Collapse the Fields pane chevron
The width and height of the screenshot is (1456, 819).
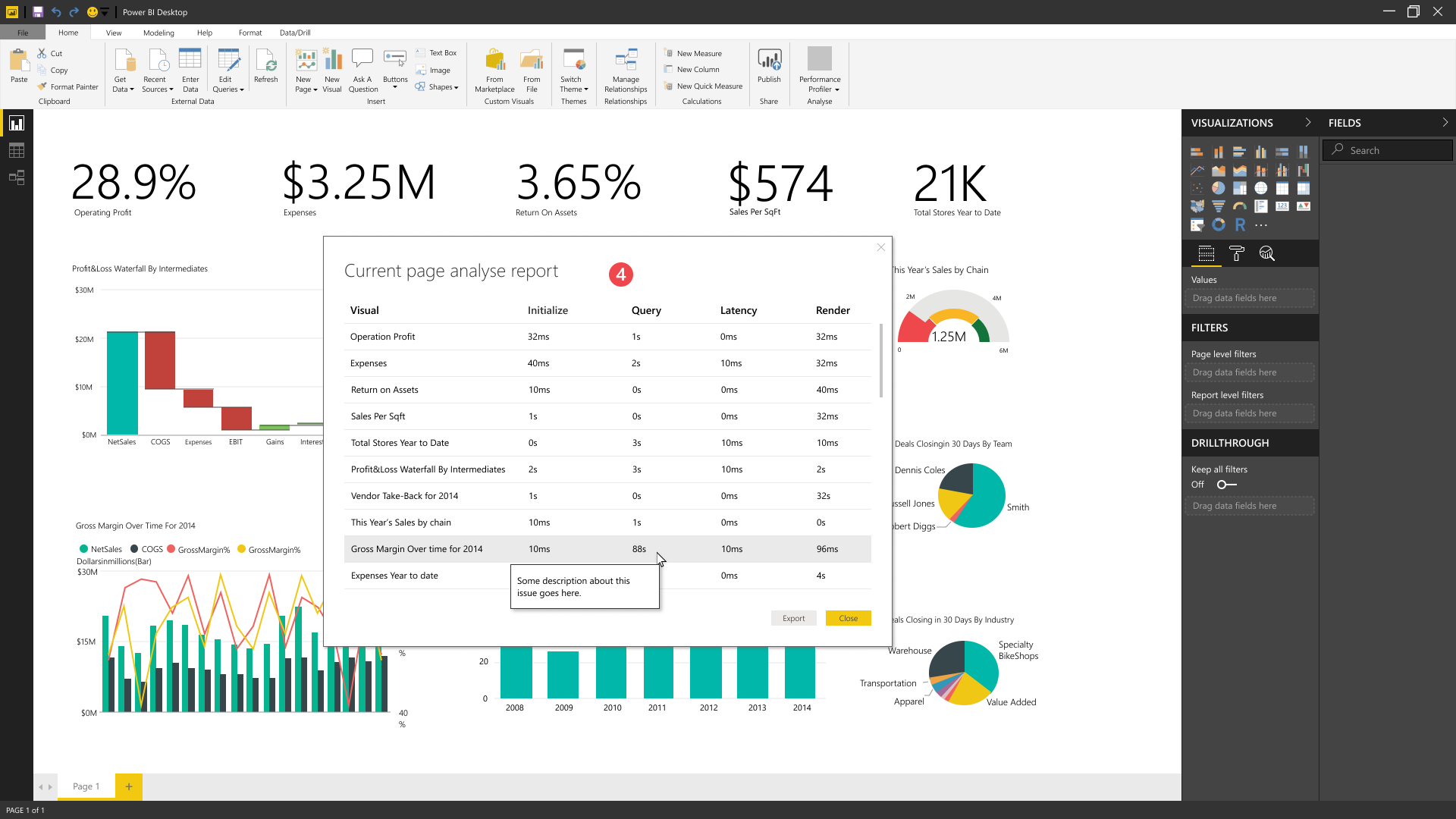tap(1444, 122)
